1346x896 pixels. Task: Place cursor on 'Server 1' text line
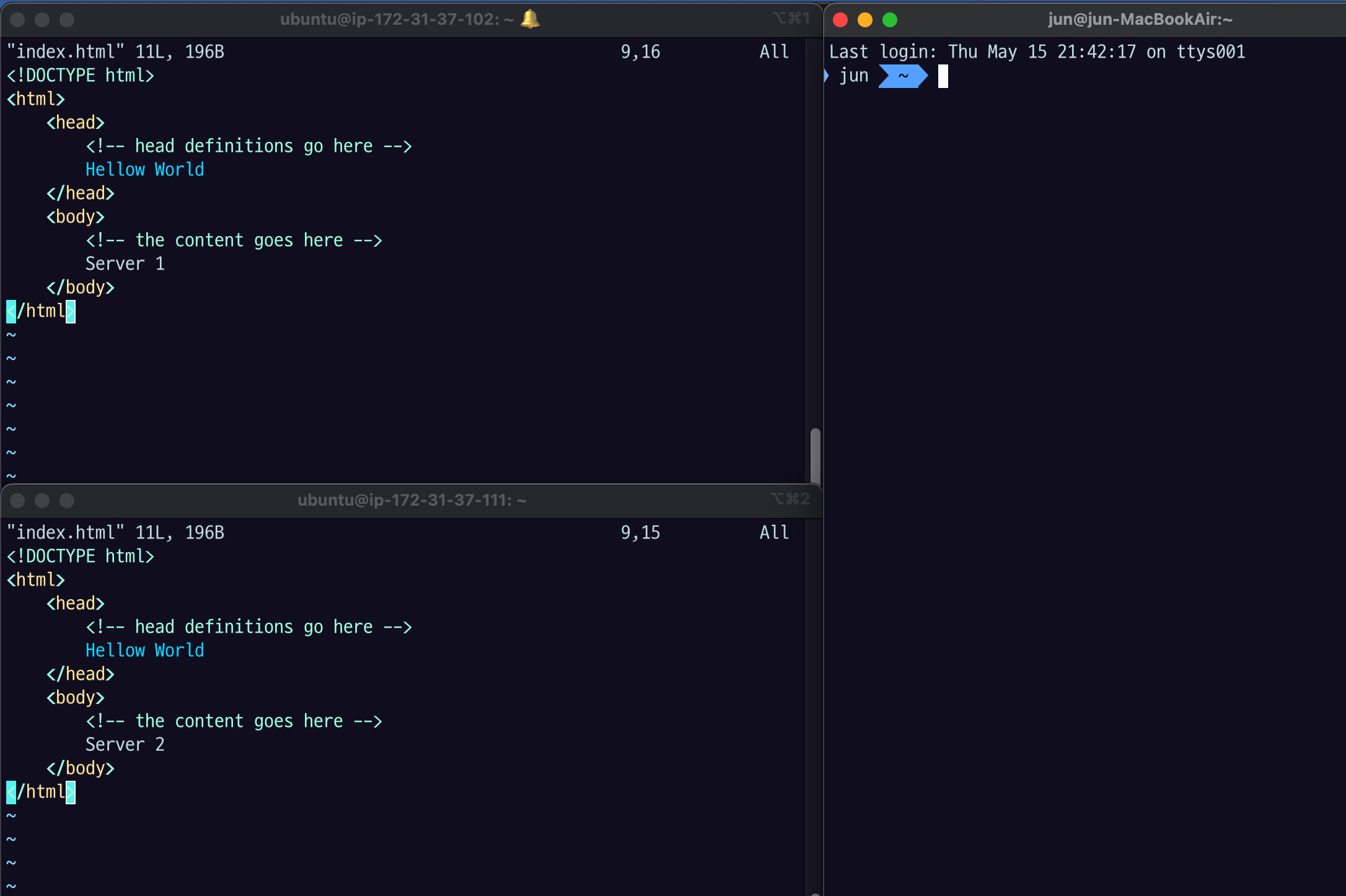coord(125,264)
